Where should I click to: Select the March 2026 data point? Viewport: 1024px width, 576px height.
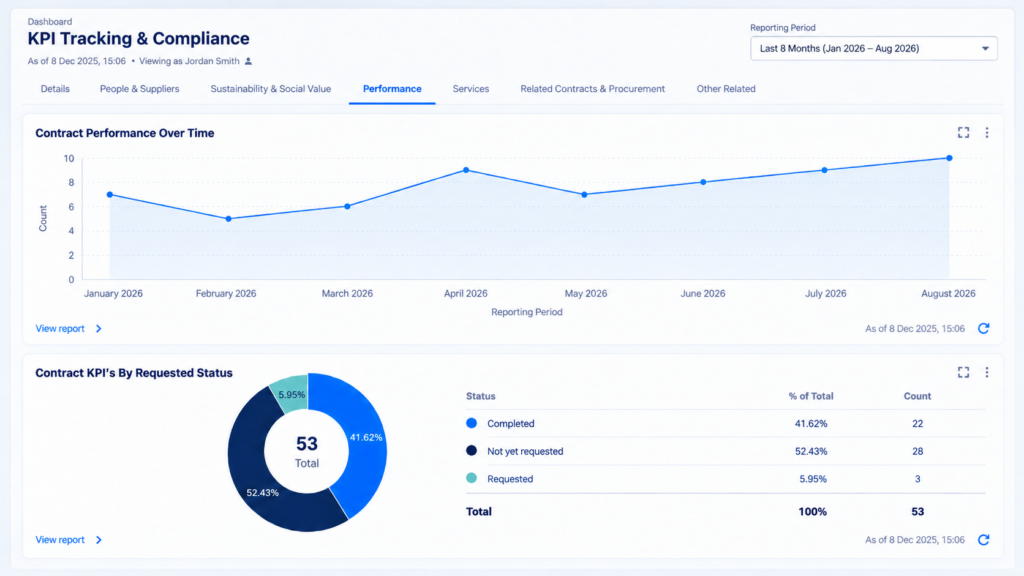point(347,206)
